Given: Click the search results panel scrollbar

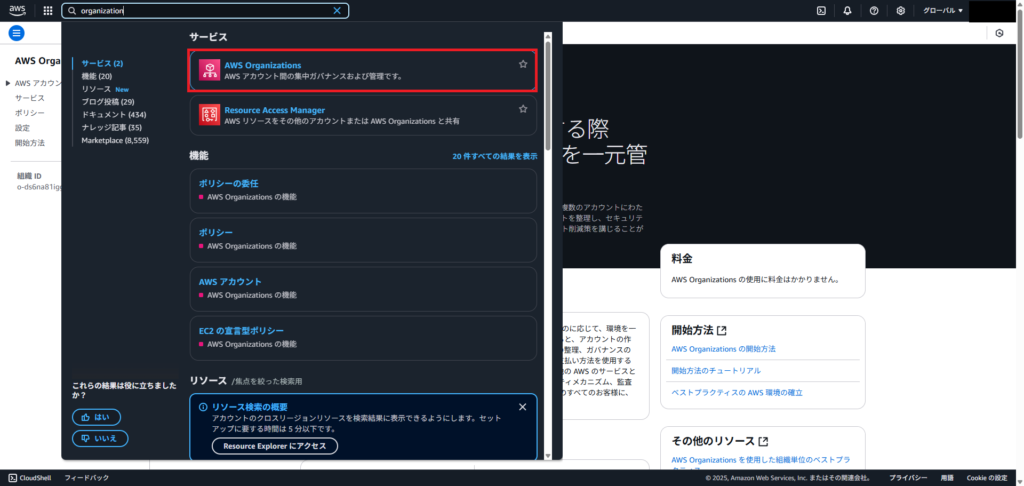Looking at the screenshot, I should click(x=548, y=96).
